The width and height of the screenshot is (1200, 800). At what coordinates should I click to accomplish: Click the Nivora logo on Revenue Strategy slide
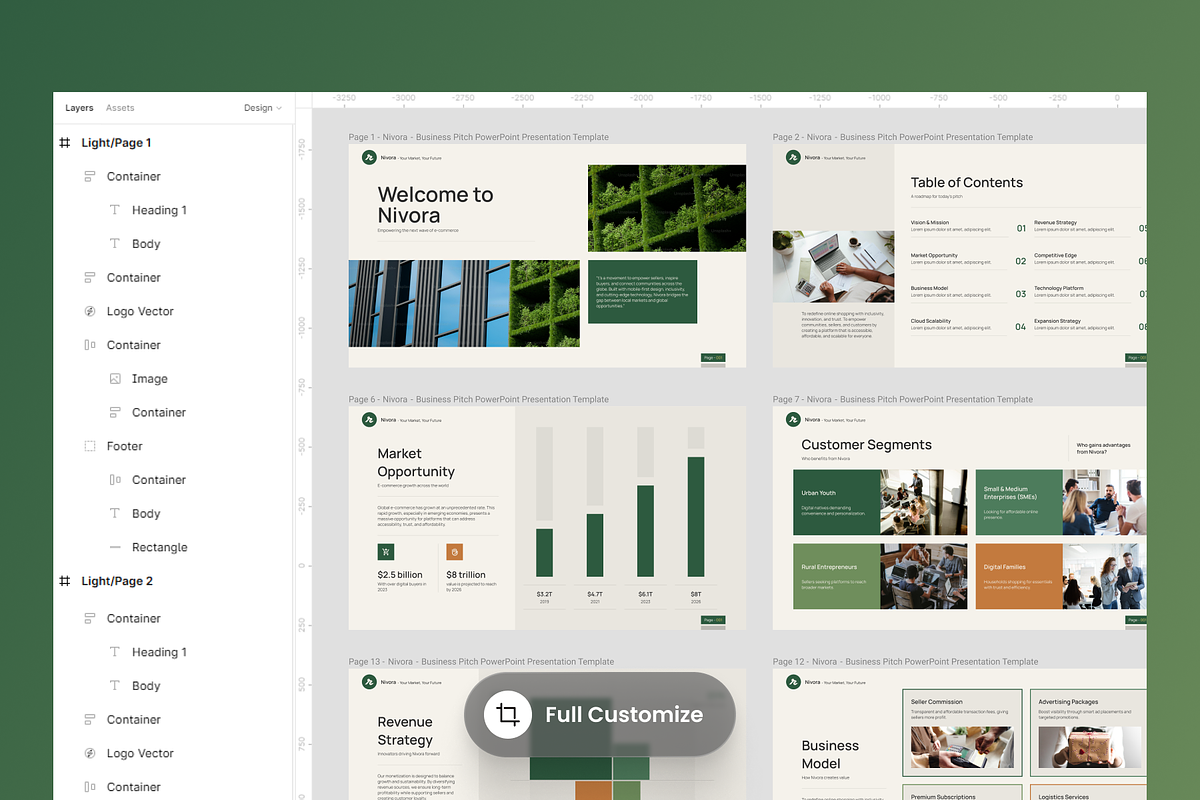click(x=369, y=682)
